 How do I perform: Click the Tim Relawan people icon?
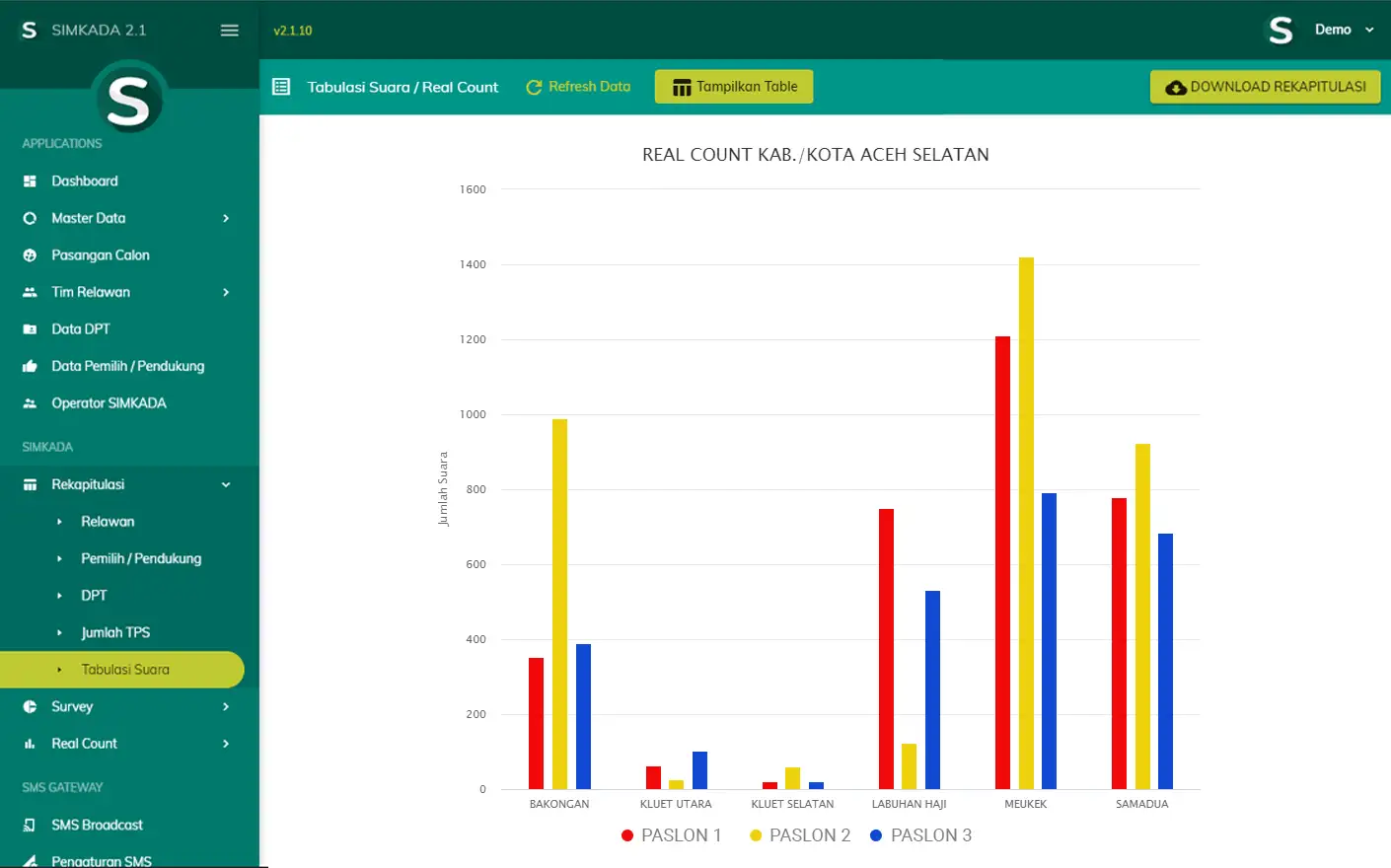pos(30,292)
